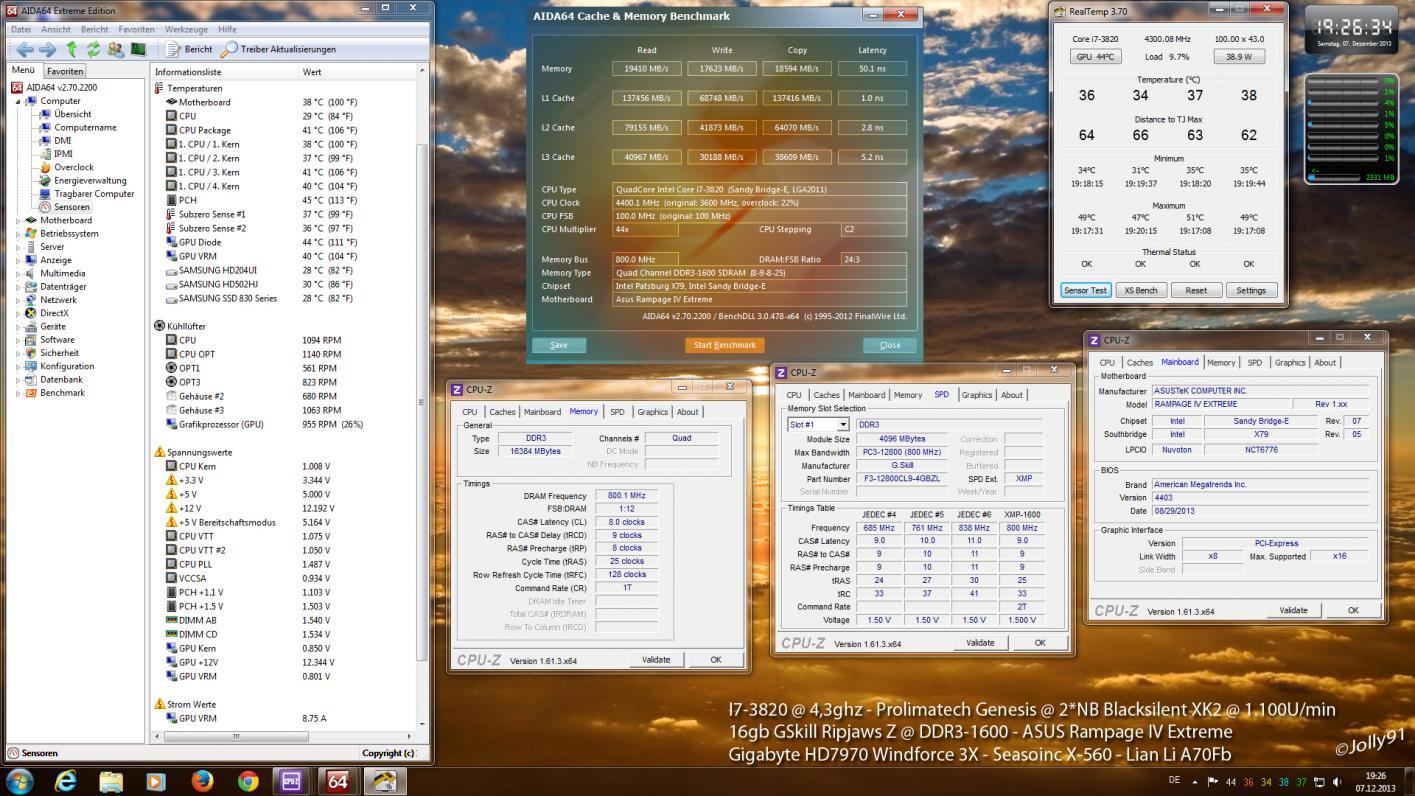Show hidden tray icons with the up arrow
1415x796 pixels.
(1194, 781)
